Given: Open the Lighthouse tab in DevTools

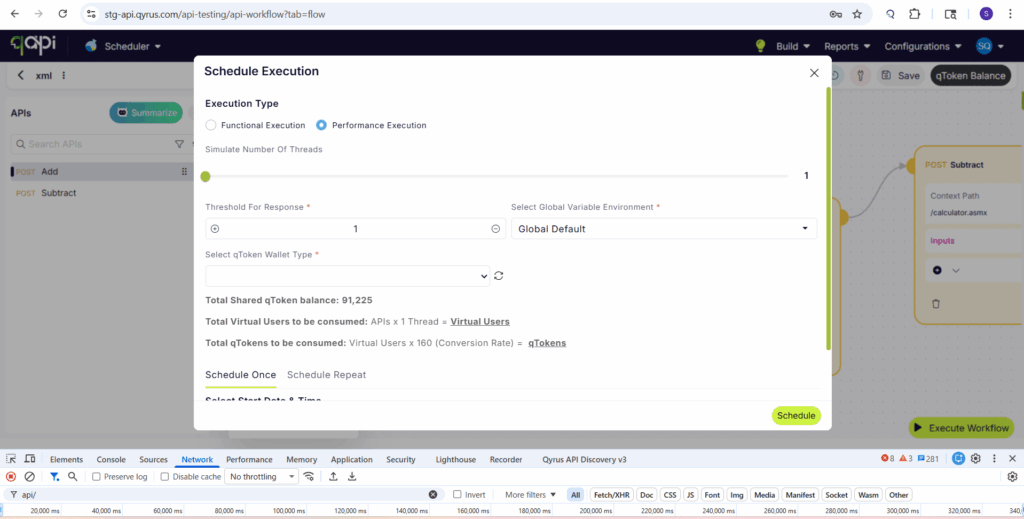Looking at the screenshot, I should (456, 460).
